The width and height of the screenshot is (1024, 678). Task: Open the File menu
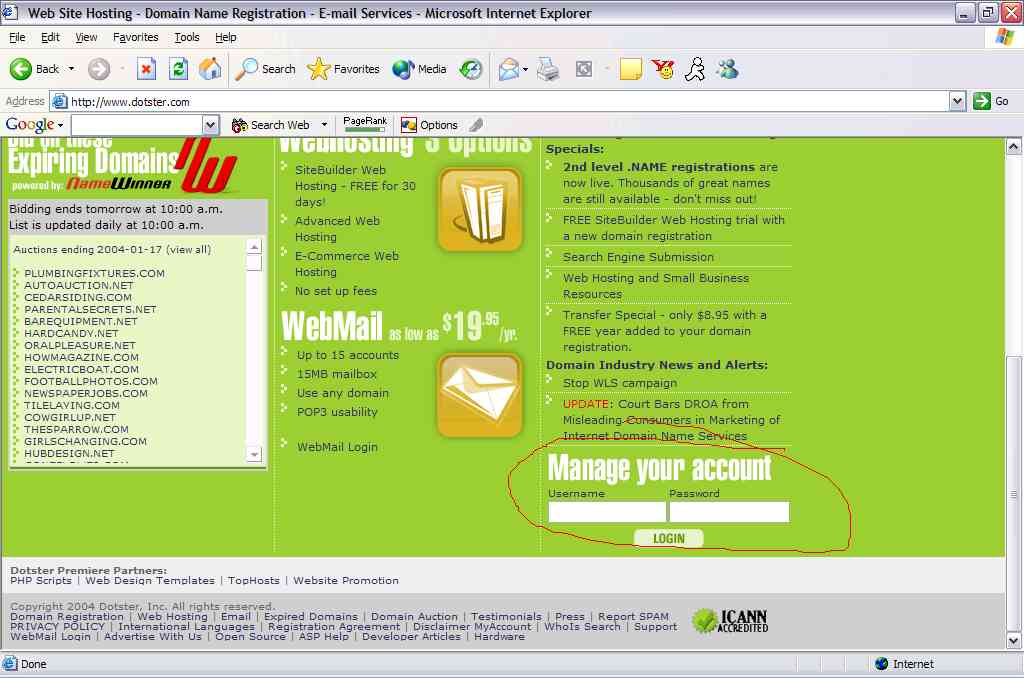pos(17,37)
